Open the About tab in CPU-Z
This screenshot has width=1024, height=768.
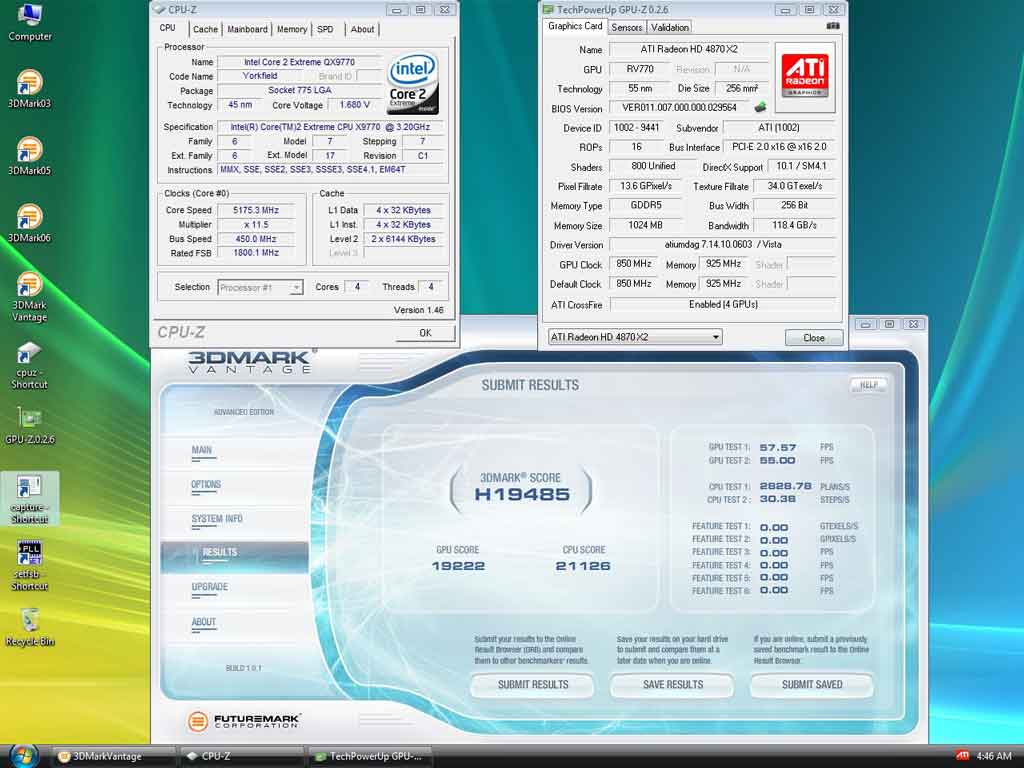pos(362,29)
